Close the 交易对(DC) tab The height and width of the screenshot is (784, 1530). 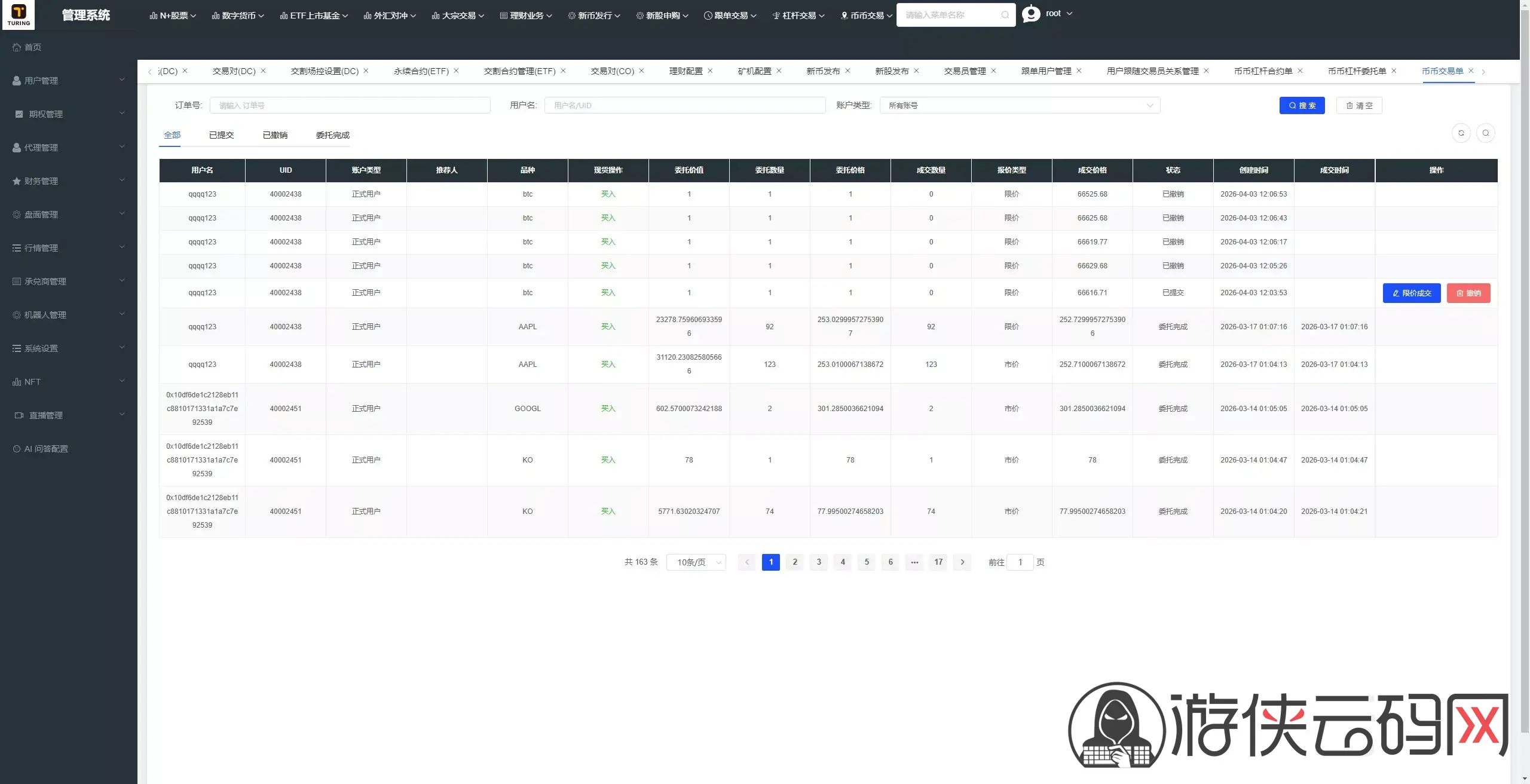coord(263,71)
